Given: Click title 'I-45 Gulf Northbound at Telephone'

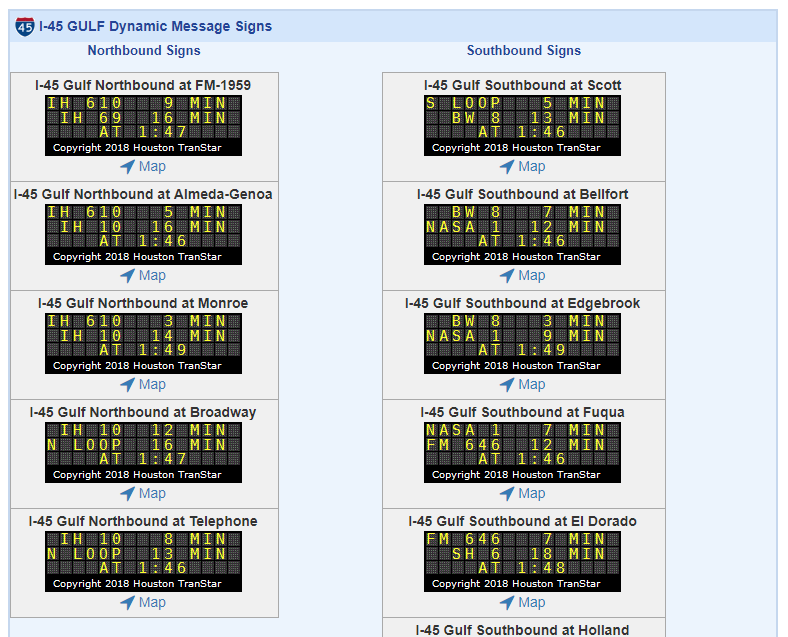Looking at the screenshot, I should coord(143,521).
